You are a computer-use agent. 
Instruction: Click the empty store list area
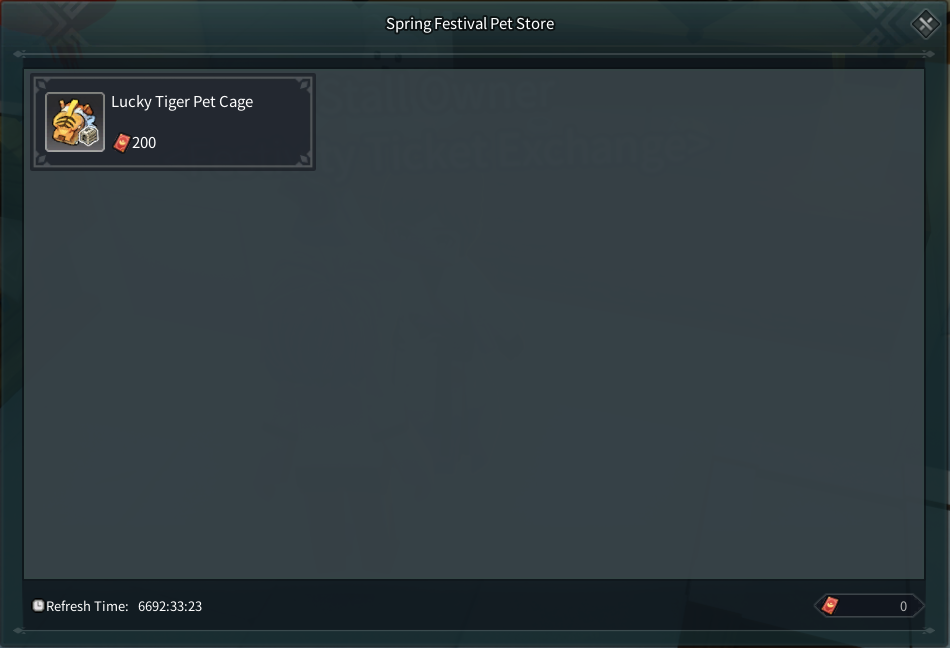pyautogui.click(x=474, y=375)
